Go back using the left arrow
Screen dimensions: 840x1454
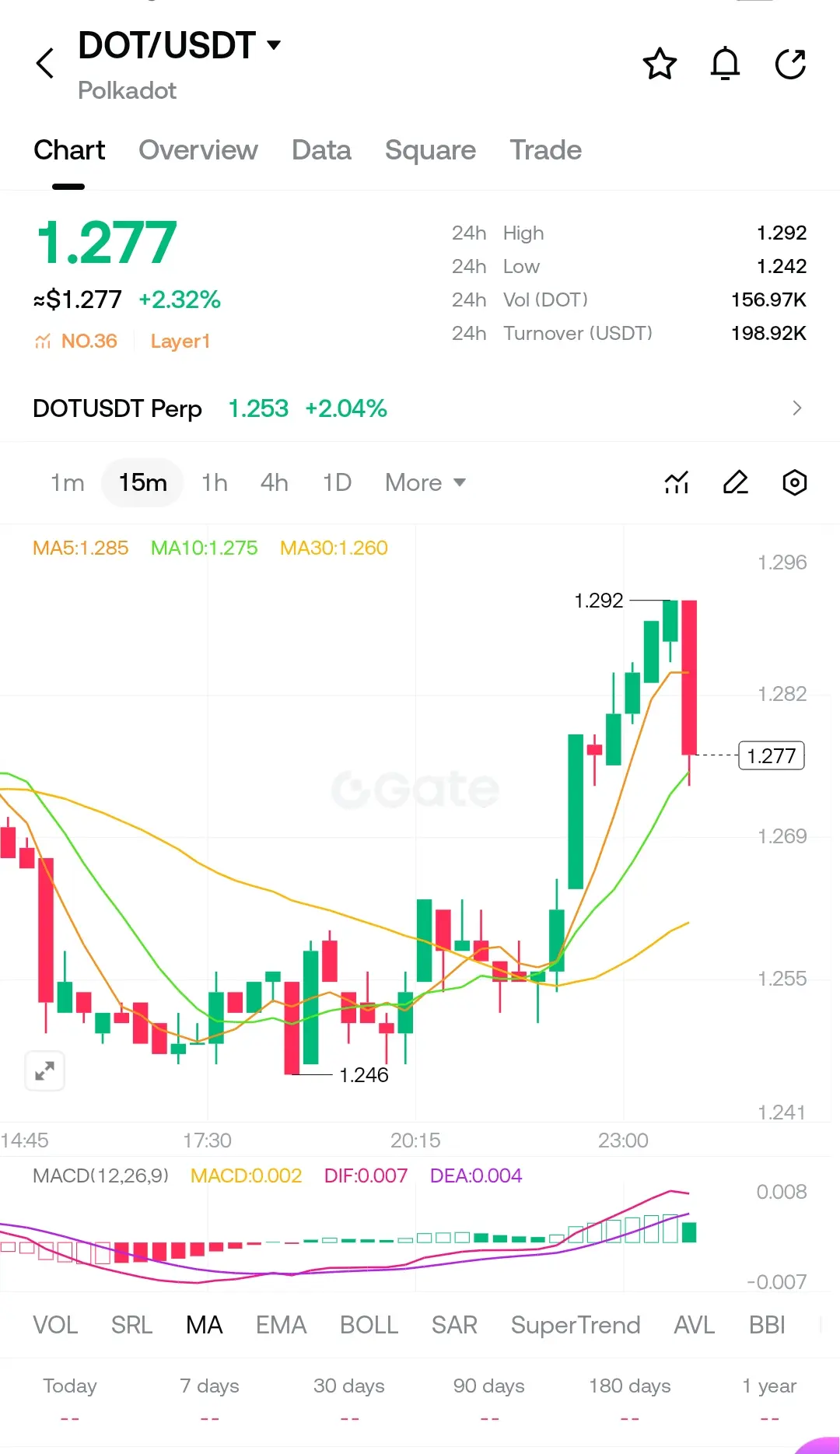coord(45,63)
